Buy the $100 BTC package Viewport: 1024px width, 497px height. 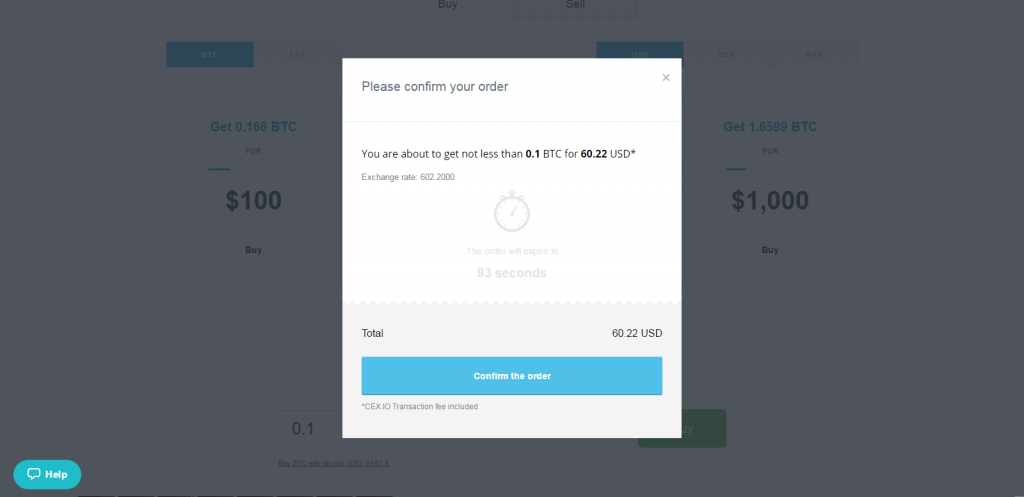[x=253, y=249]
